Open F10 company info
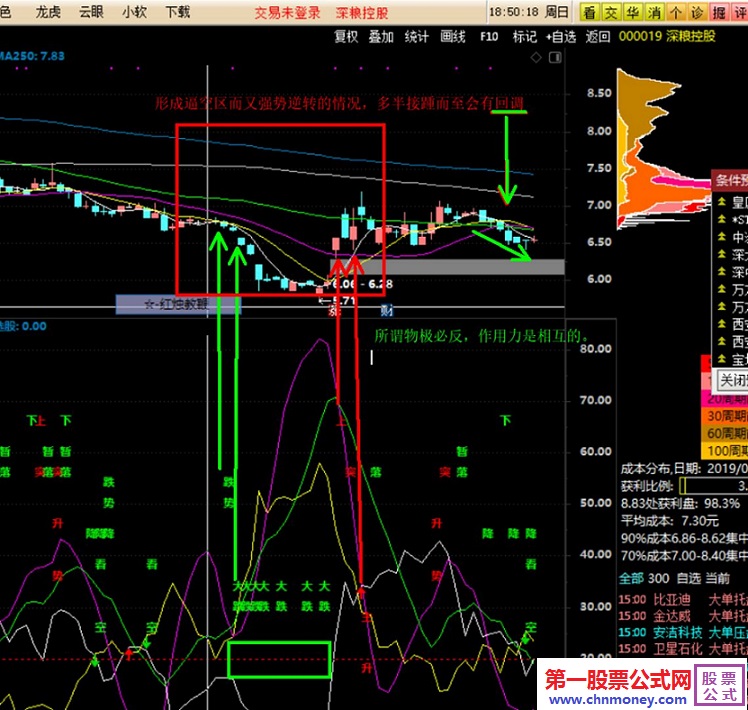This screenshot has height=710, width=748. tap(489, 36)
